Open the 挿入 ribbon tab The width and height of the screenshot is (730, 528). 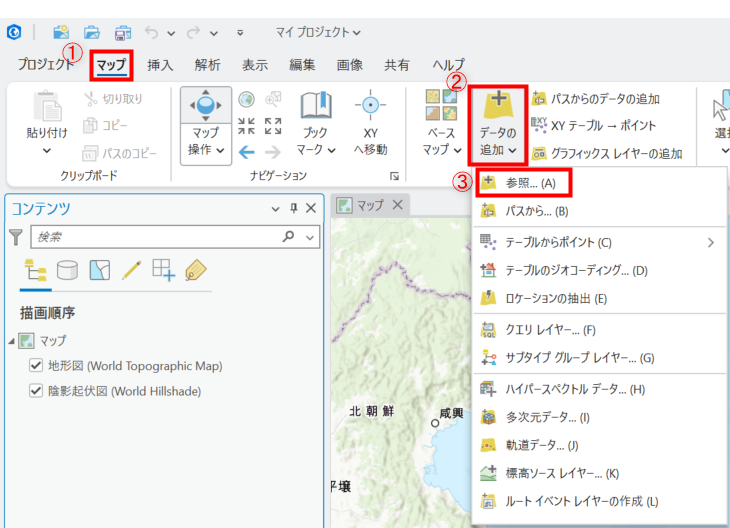click(x=160, y=65)
